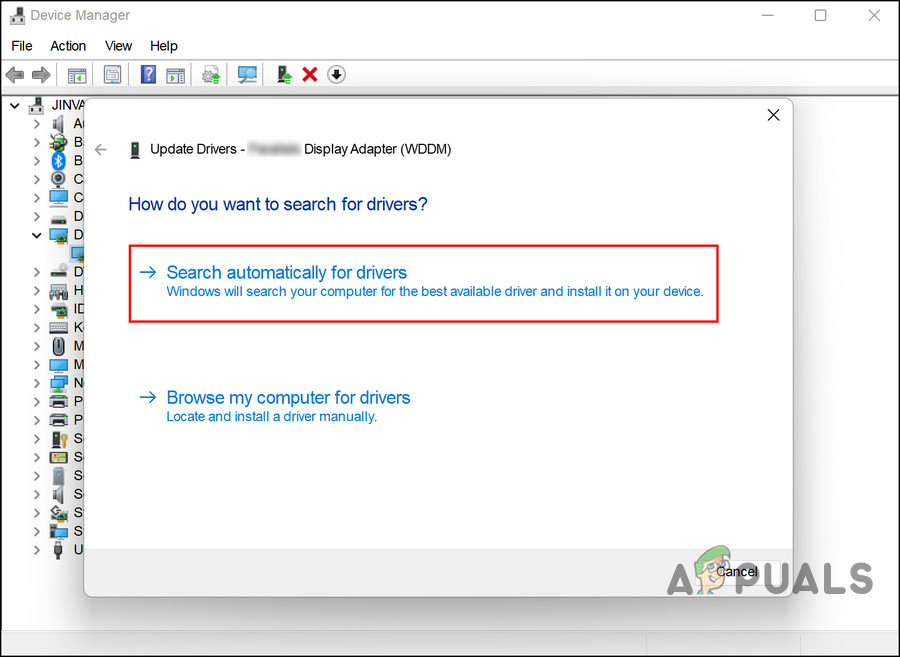Select the network adapters icon with two monitors

point(59,383)
